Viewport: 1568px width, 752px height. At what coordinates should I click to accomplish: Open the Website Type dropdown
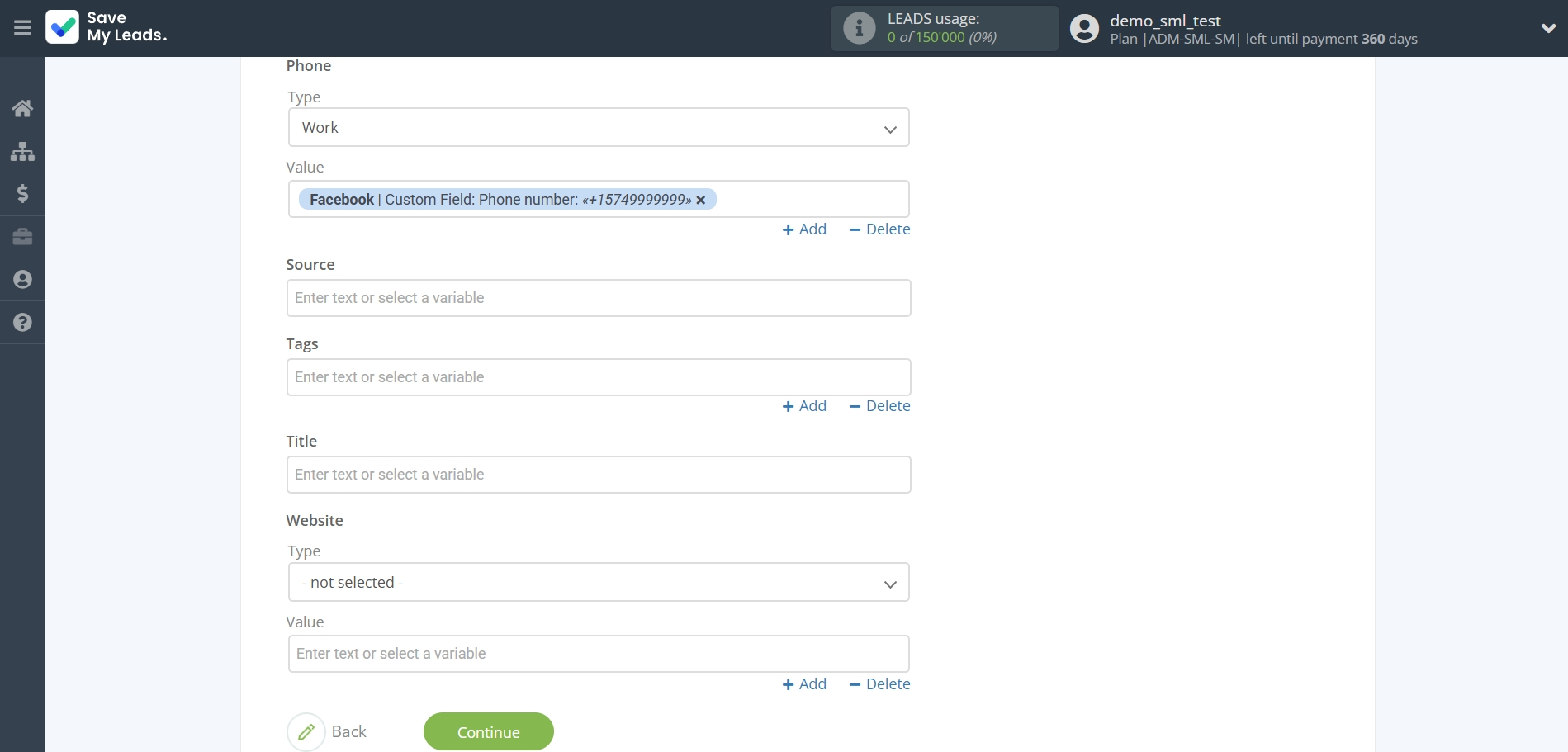(x=598, y=583)
